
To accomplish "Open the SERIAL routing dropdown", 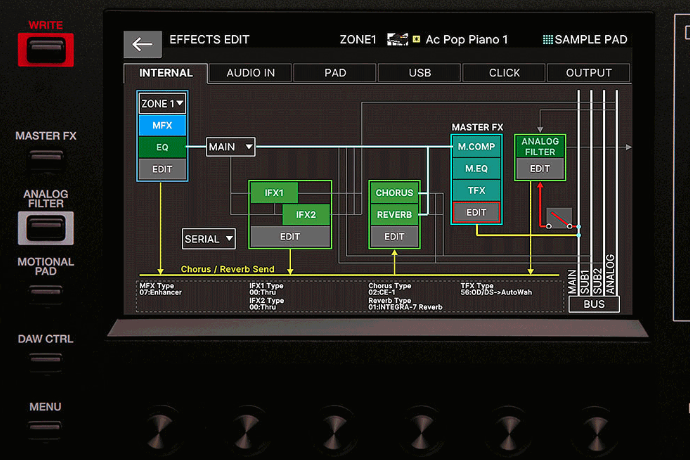I will pyautogui.click(x=208, y=238).
